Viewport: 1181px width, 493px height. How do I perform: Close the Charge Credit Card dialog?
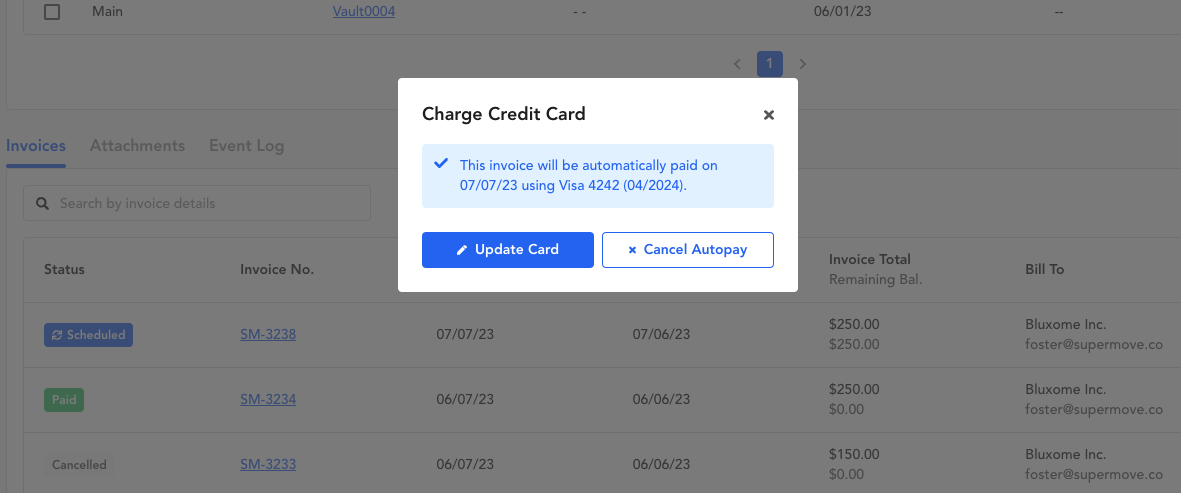coord(768,115)
